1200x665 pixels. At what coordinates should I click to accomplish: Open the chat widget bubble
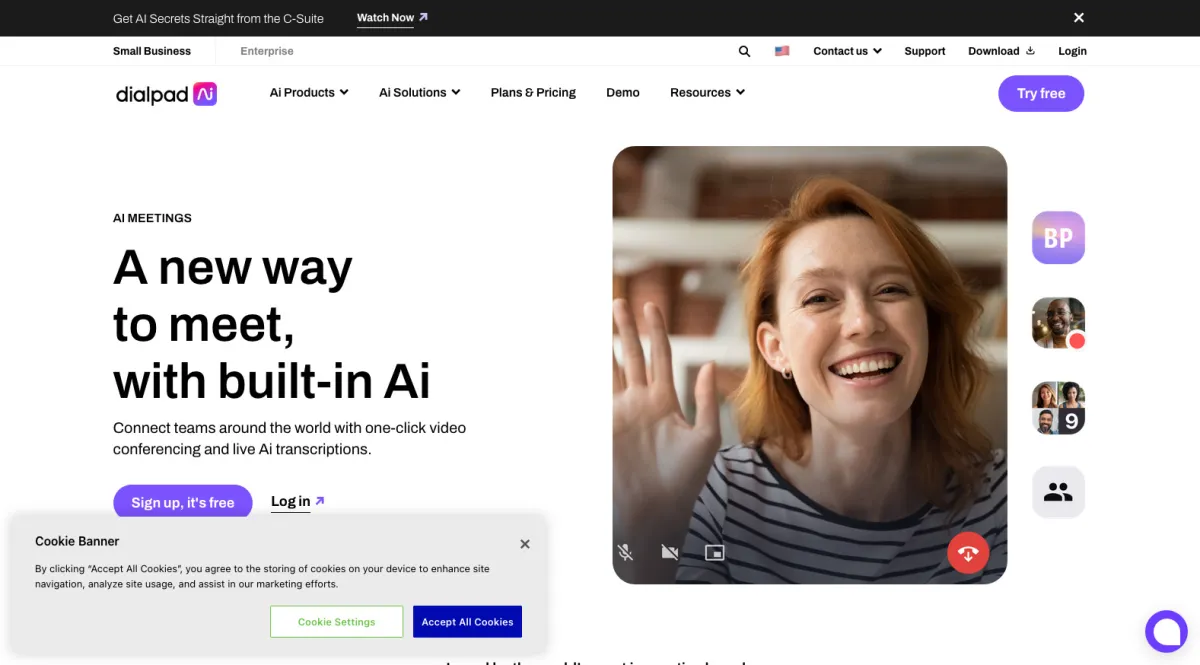(1166, 631)
